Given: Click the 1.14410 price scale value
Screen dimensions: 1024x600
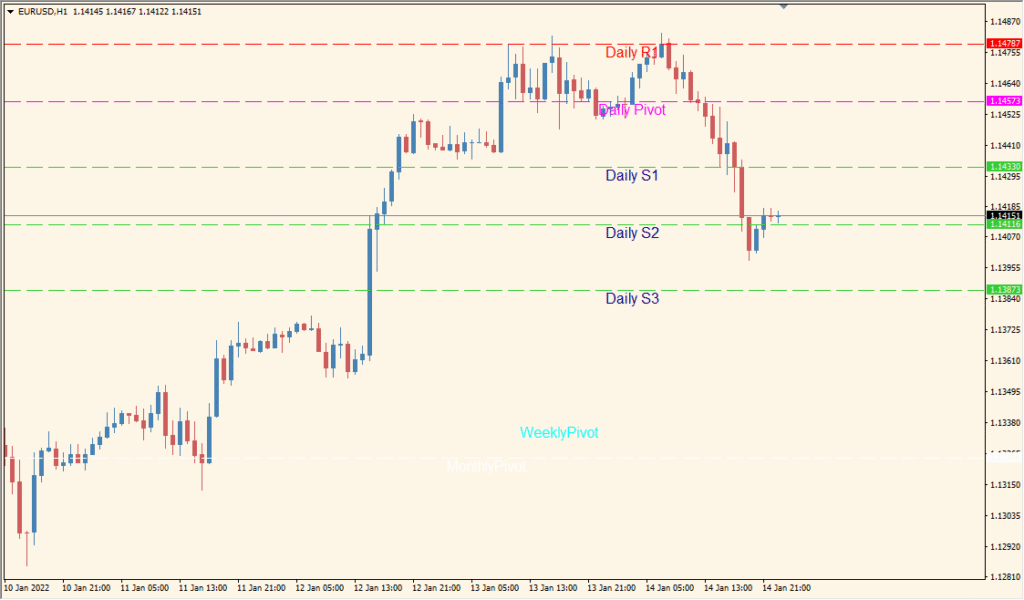Looking at the screenshot, I should (1005, 146).
